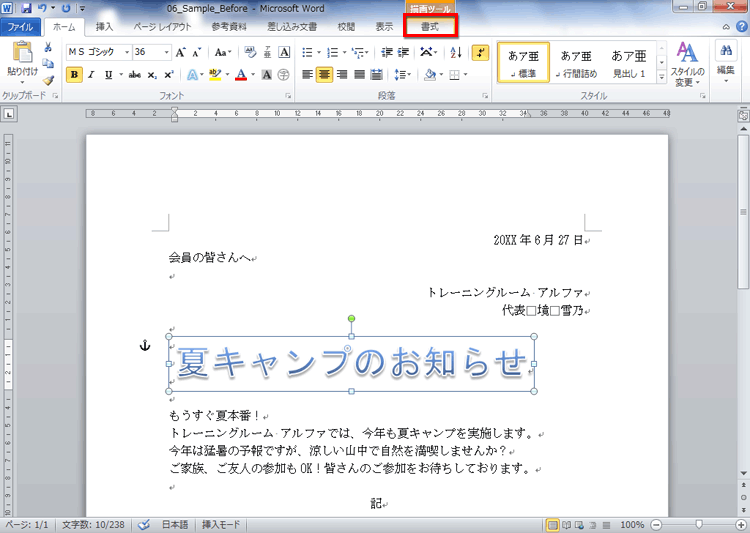The image size is (750, 533).
Task: Click the zoom in plus button
Action: [x=741, y=525]
